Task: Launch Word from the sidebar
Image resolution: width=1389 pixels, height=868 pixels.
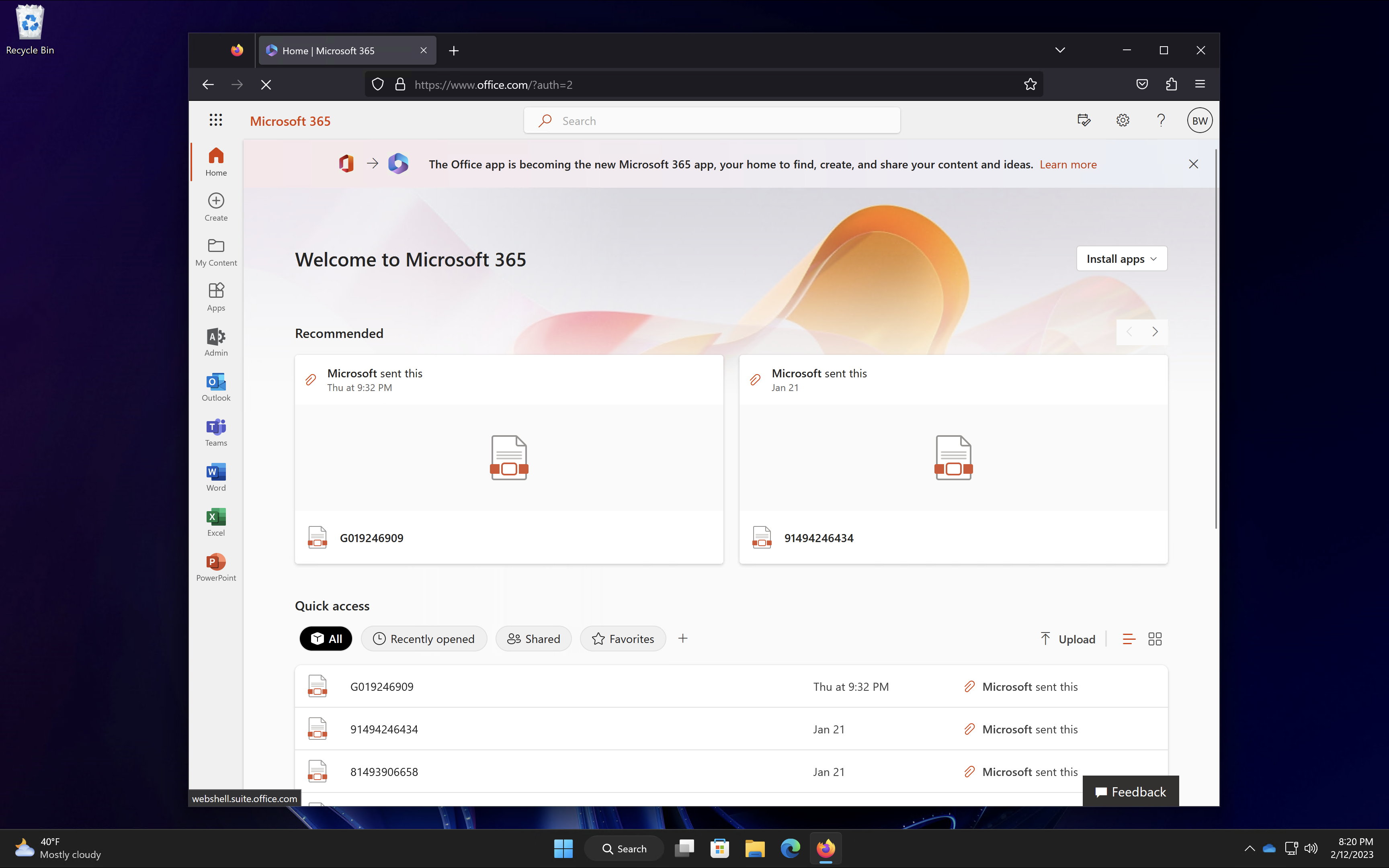Action: [x=216, y=477]
